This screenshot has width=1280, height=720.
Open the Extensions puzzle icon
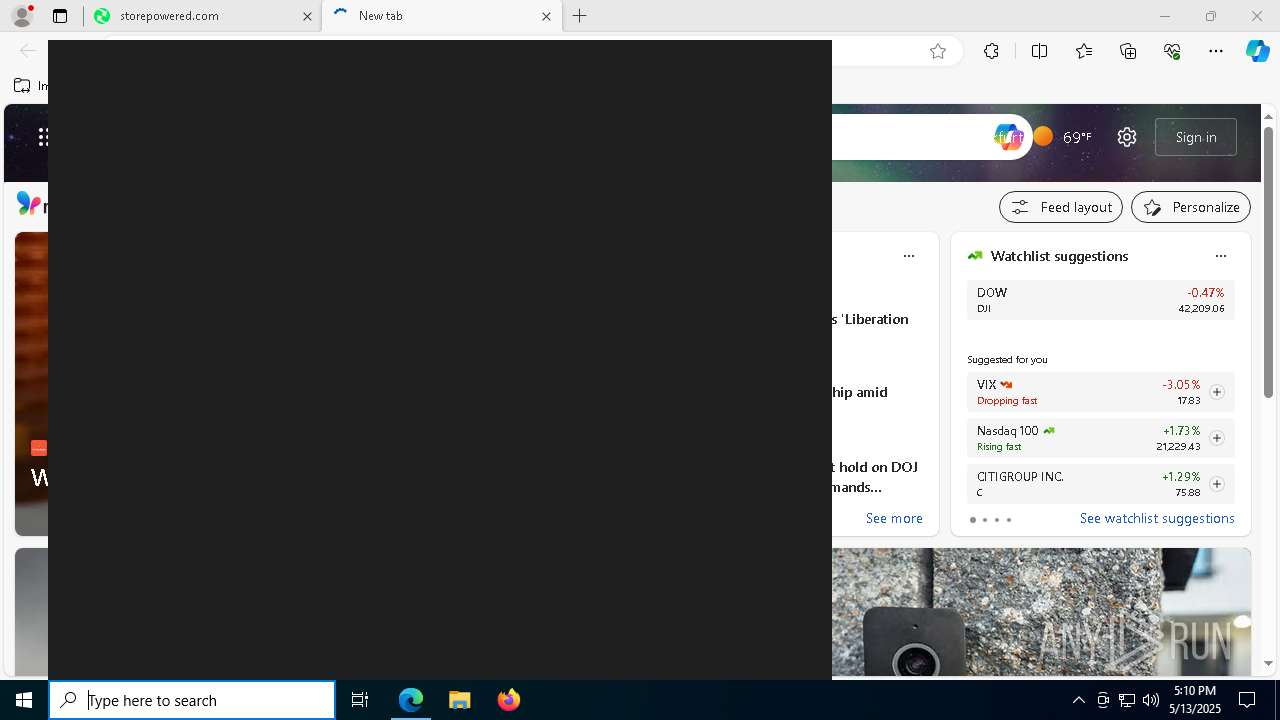click(x=991, y=51)
